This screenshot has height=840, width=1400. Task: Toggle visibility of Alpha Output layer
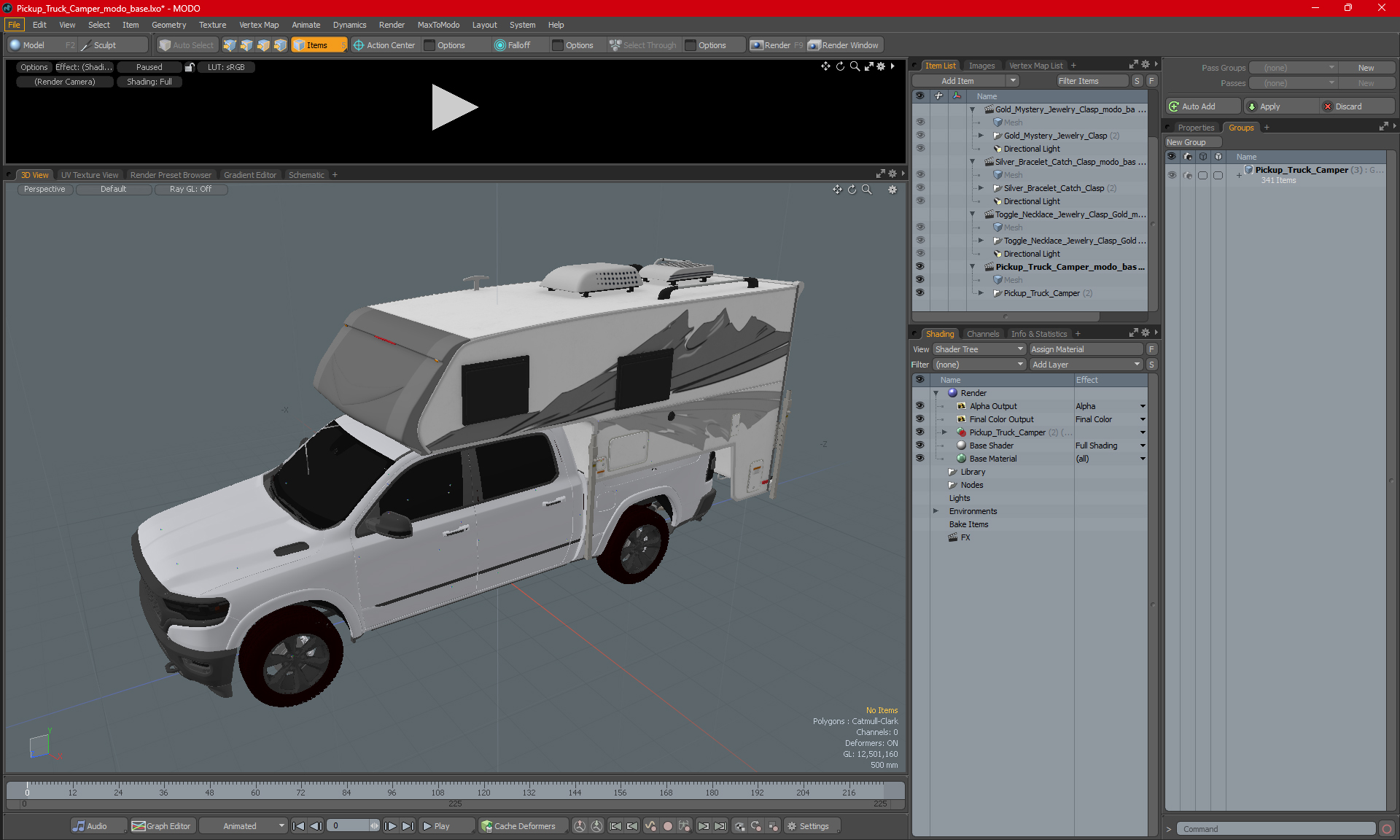(x=919, y=406)
